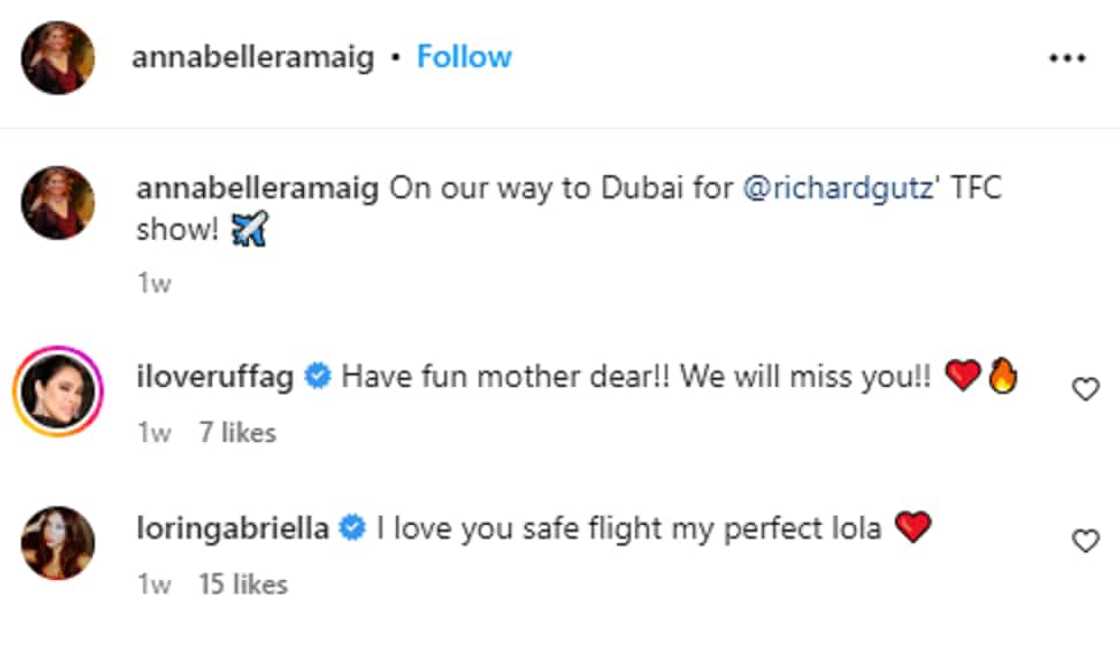This screenshot has width=1120, height=653.
Task: Open the three-dot more options menu
Action: (x=1066, y=58)
